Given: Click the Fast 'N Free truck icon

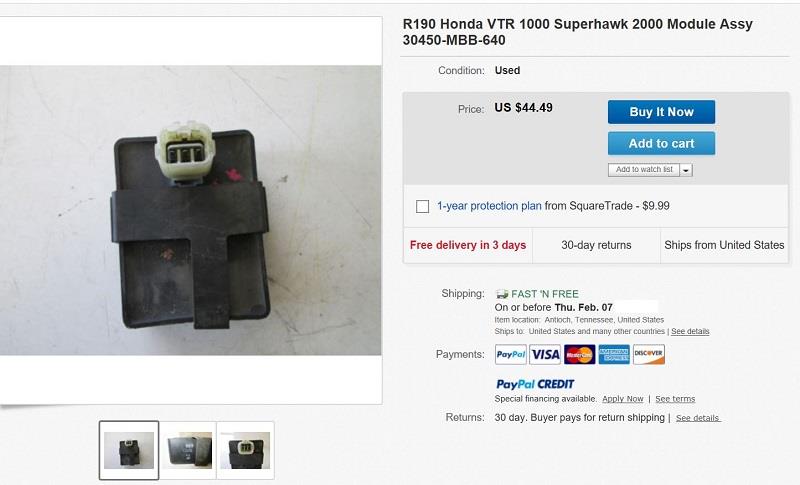Looking at the screenshot, I should pyautogui.click(x=502, y=294).
